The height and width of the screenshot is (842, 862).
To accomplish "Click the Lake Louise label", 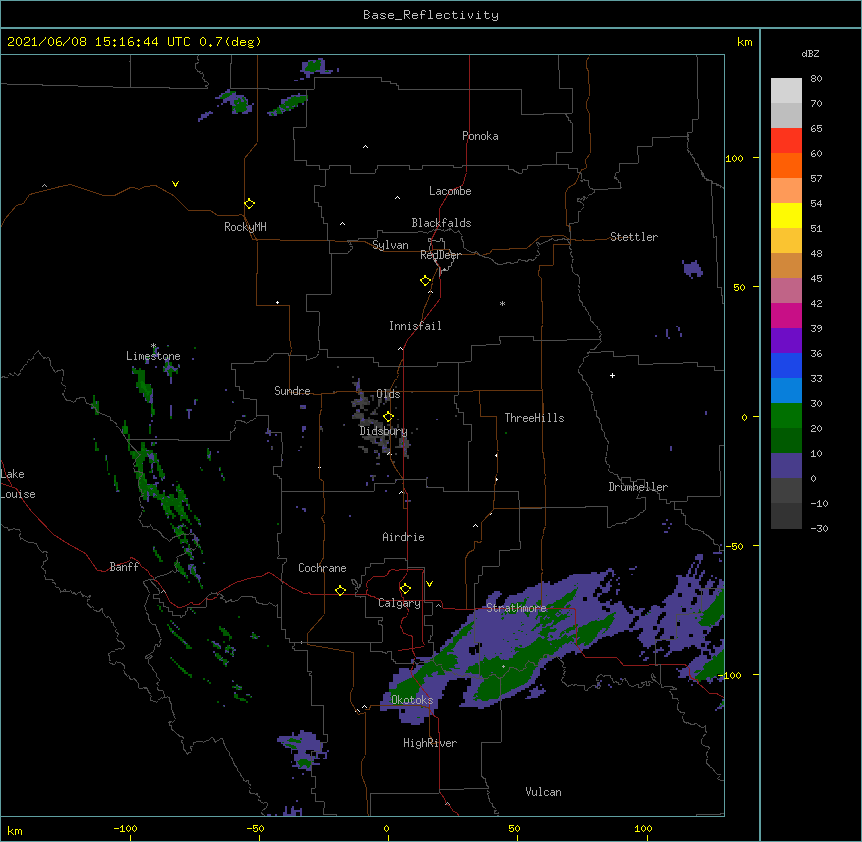I will pyautogui.click(x=18, y=484).
